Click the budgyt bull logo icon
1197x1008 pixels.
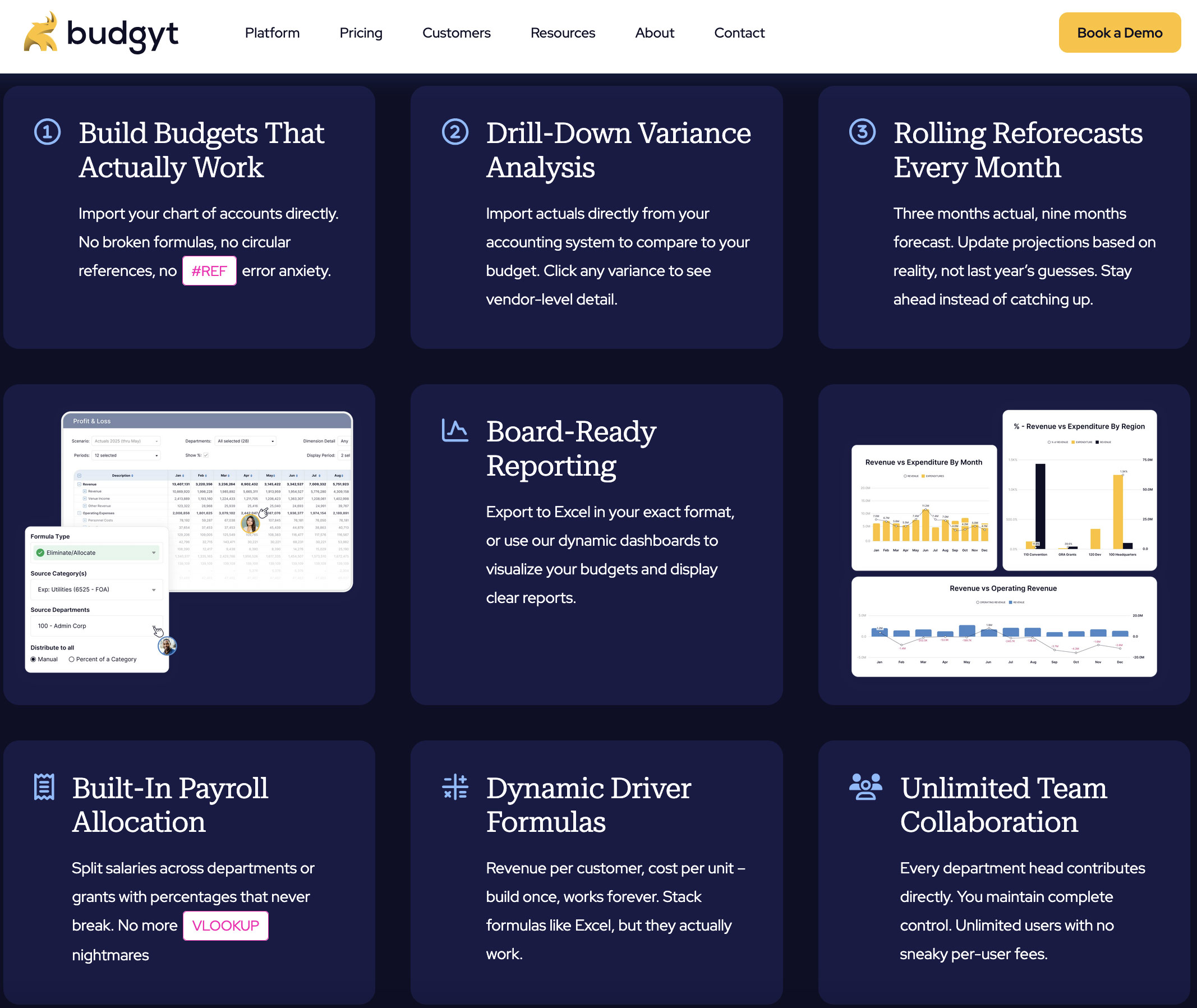[x=40, y=33]
